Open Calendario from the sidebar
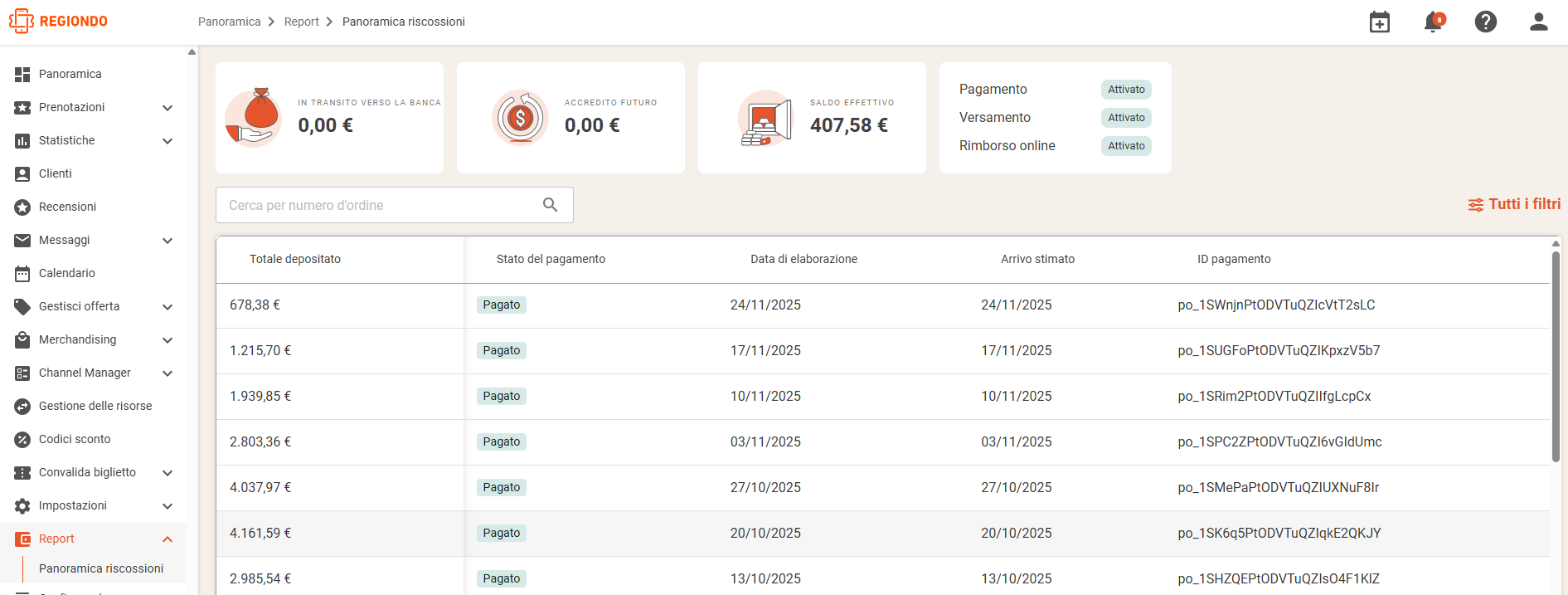This screenshot has height=595, width=1568. pos(67,273)
